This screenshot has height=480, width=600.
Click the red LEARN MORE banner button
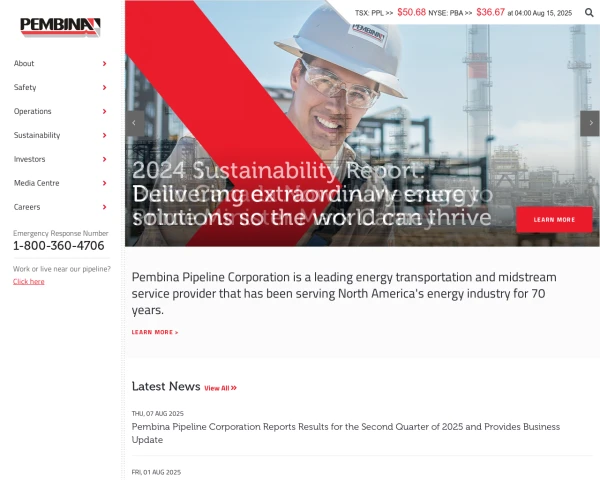(x=554, y=220)
